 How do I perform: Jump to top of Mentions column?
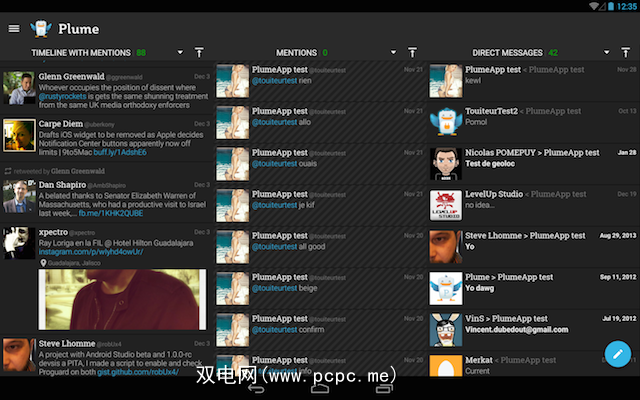coord(412,52)
